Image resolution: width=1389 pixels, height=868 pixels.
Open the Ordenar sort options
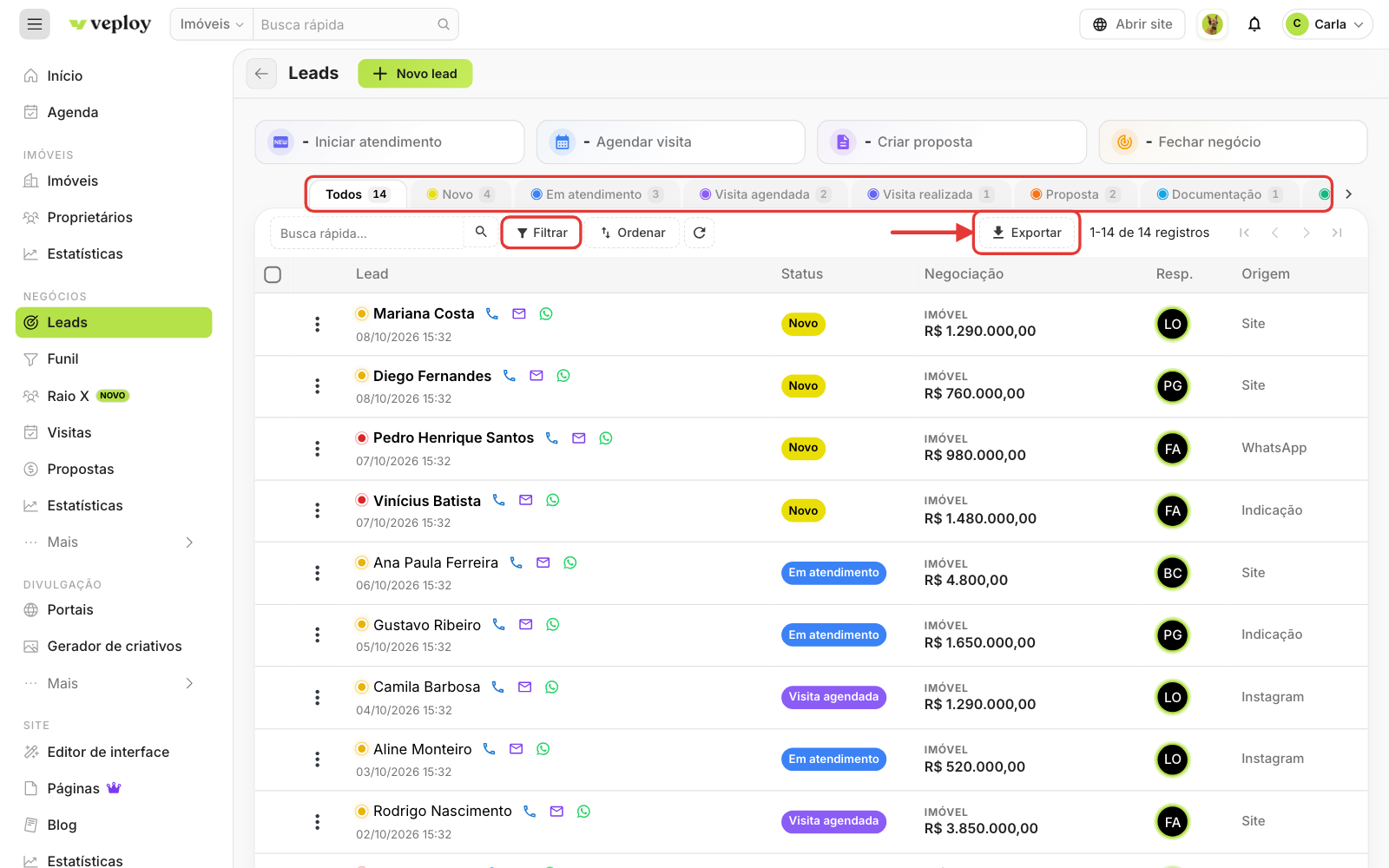click(633, 233)
